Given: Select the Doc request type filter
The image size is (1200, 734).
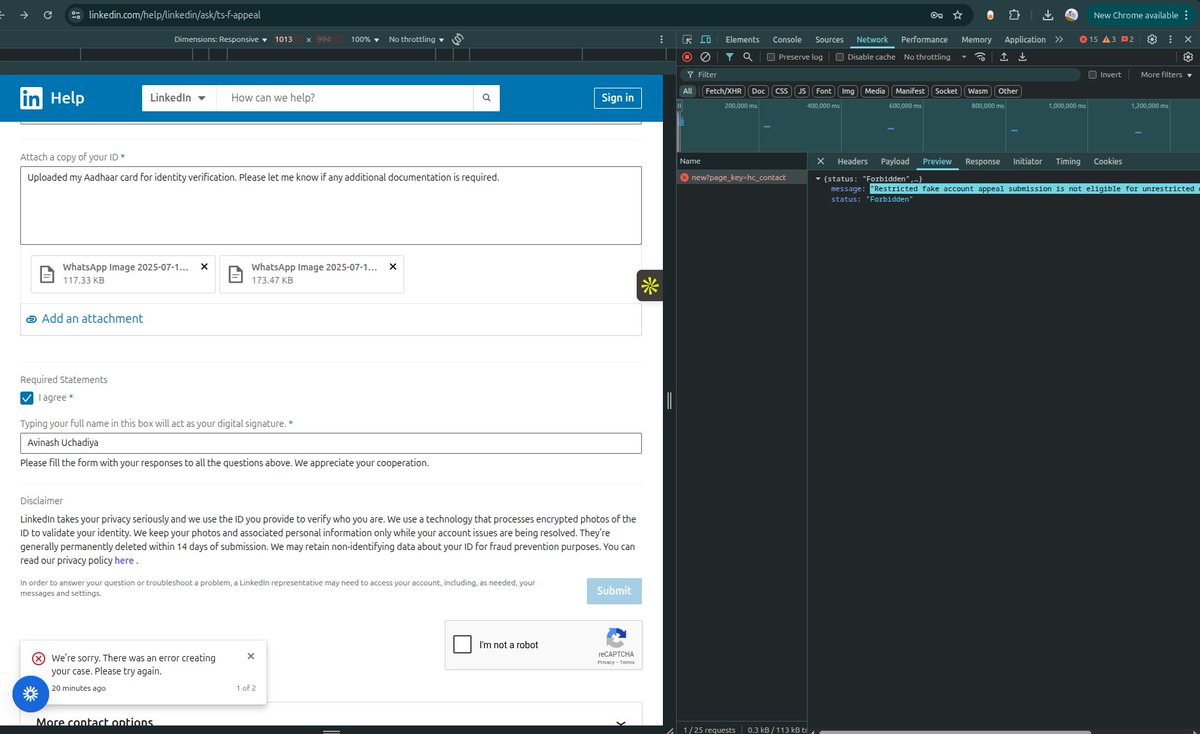Looking at the screenshot, I should 758,91.
